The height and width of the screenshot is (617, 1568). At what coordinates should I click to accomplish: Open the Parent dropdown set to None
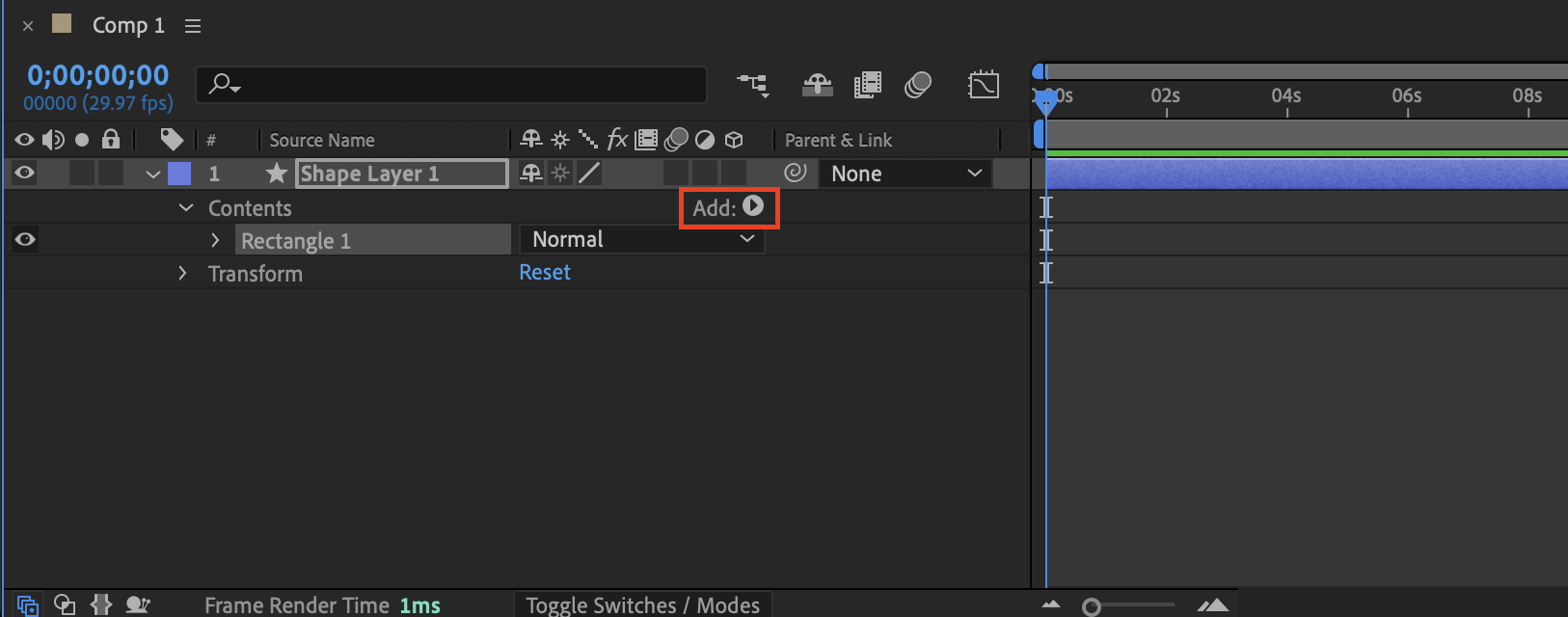[906, 174]
